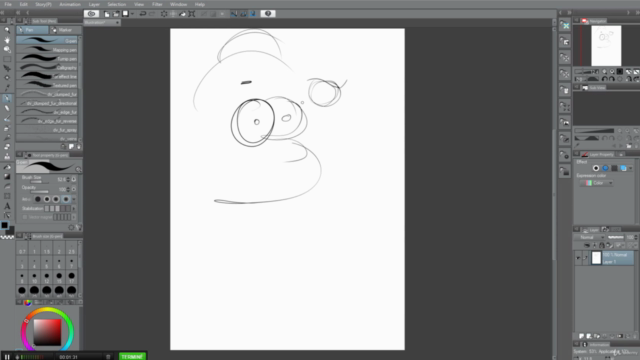The image size is (640, 360).
Task: Select the Fill bucket tool
Action: 7,167
